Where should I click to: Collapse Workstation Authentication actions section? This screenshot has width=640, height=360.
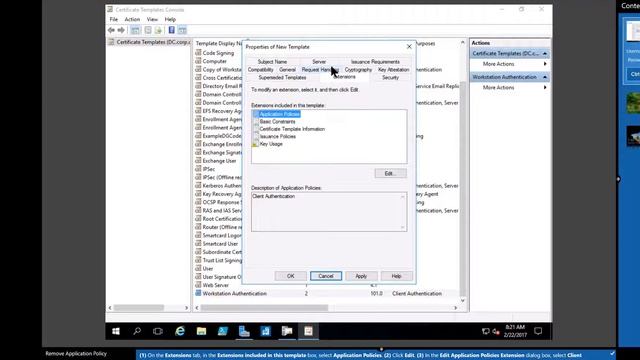(x=544, y=77)
